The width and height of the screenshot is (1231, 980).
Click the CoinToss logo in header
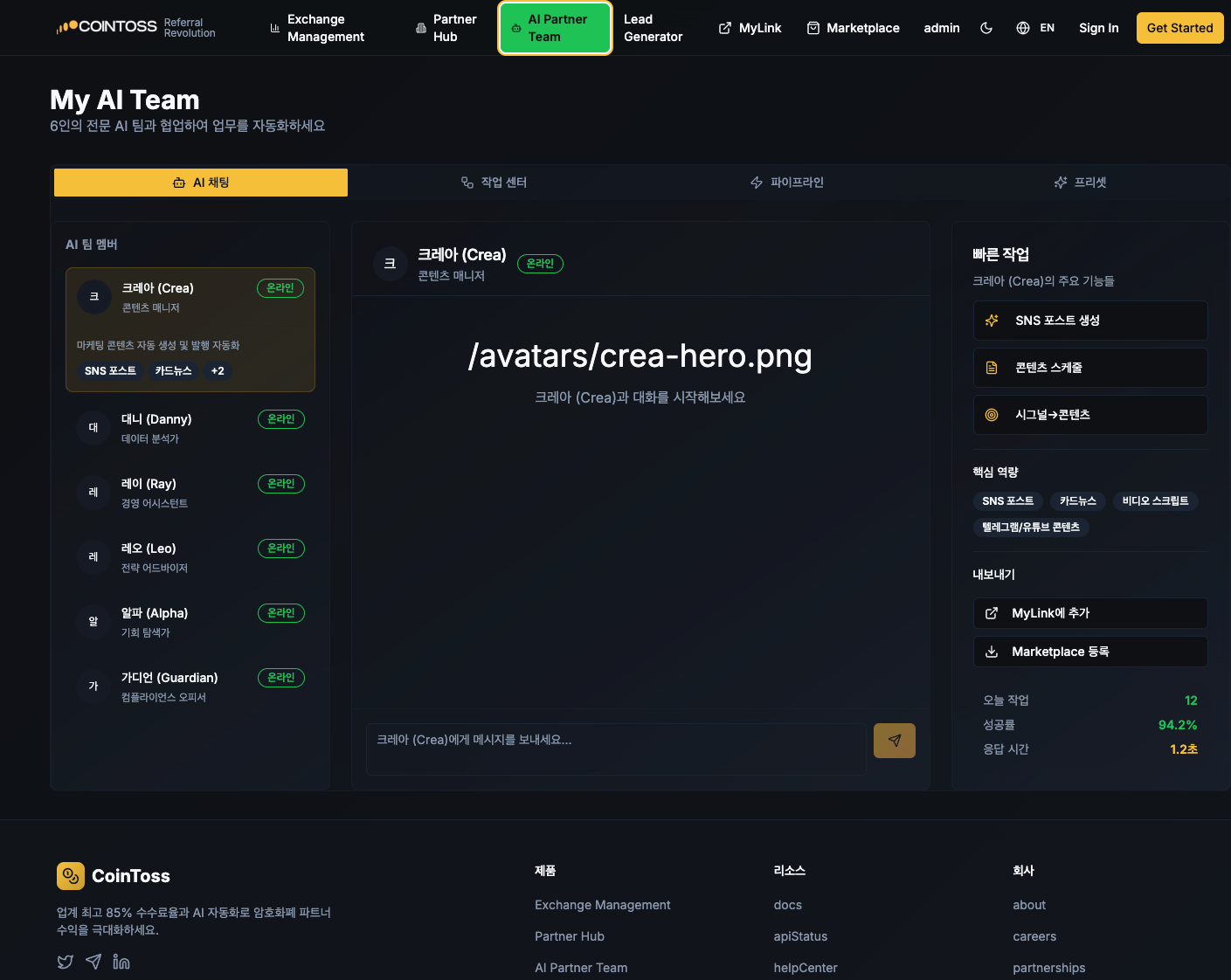(107, 27)
